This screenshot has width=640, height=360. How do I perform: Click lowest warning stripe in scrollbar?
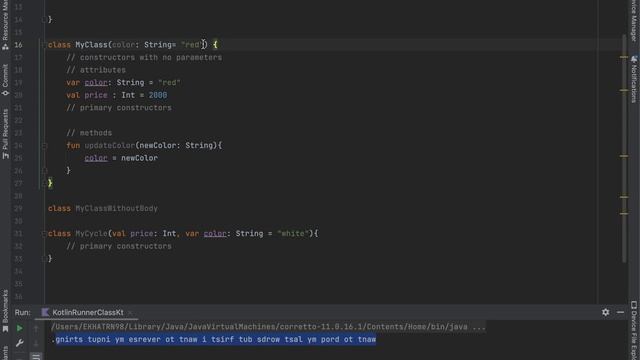[624, 213]
